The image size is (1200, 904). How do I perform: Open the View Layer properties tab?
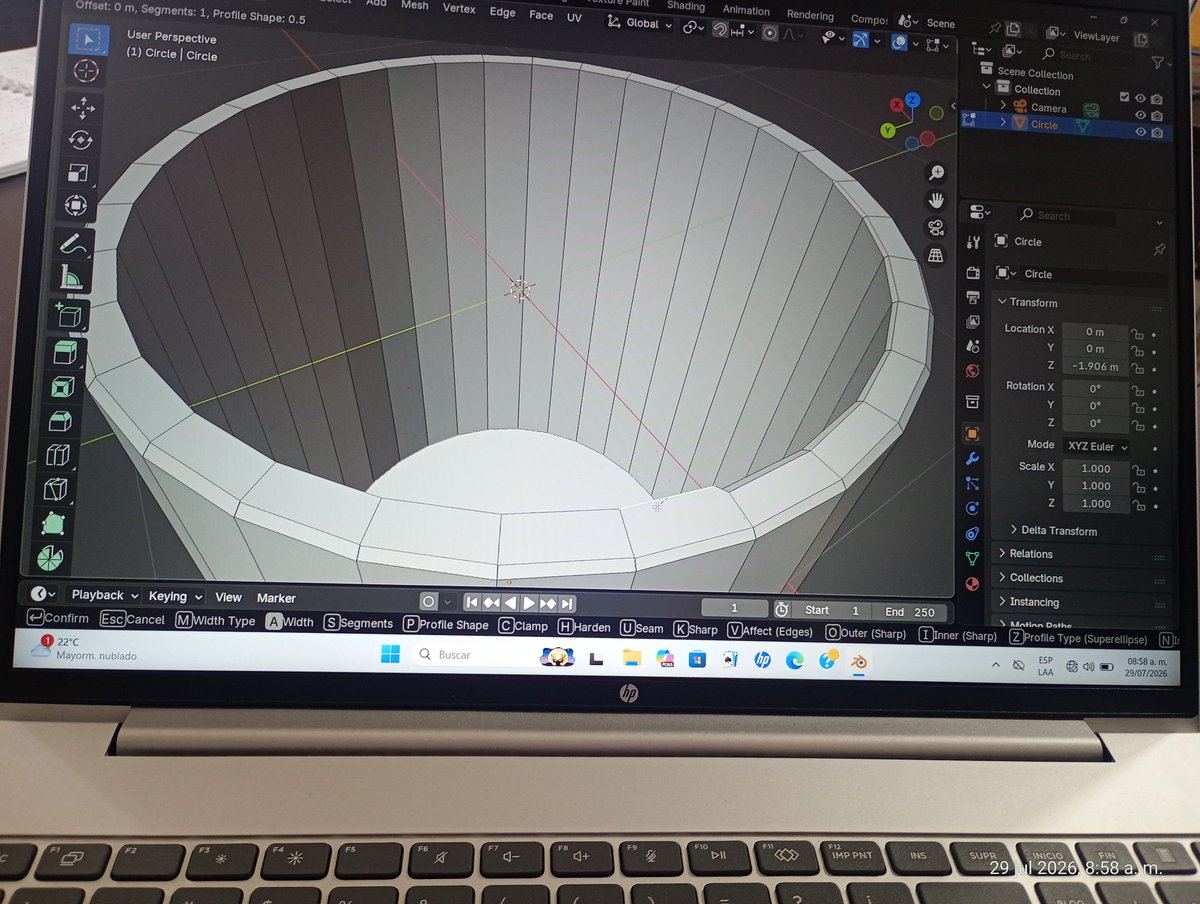click(x=973, y=322)
